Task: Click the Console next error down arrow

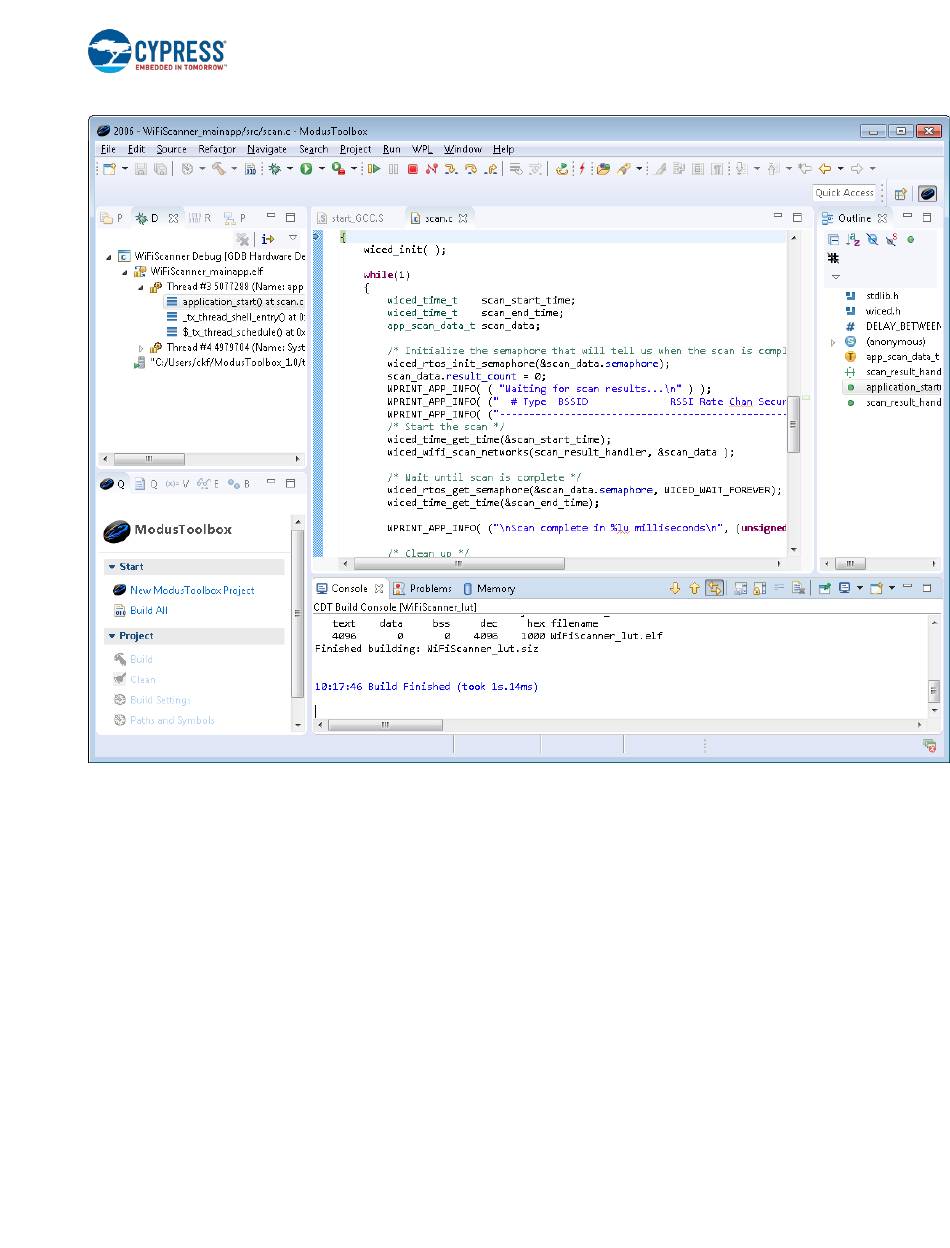Action: (x=675, y=588)
